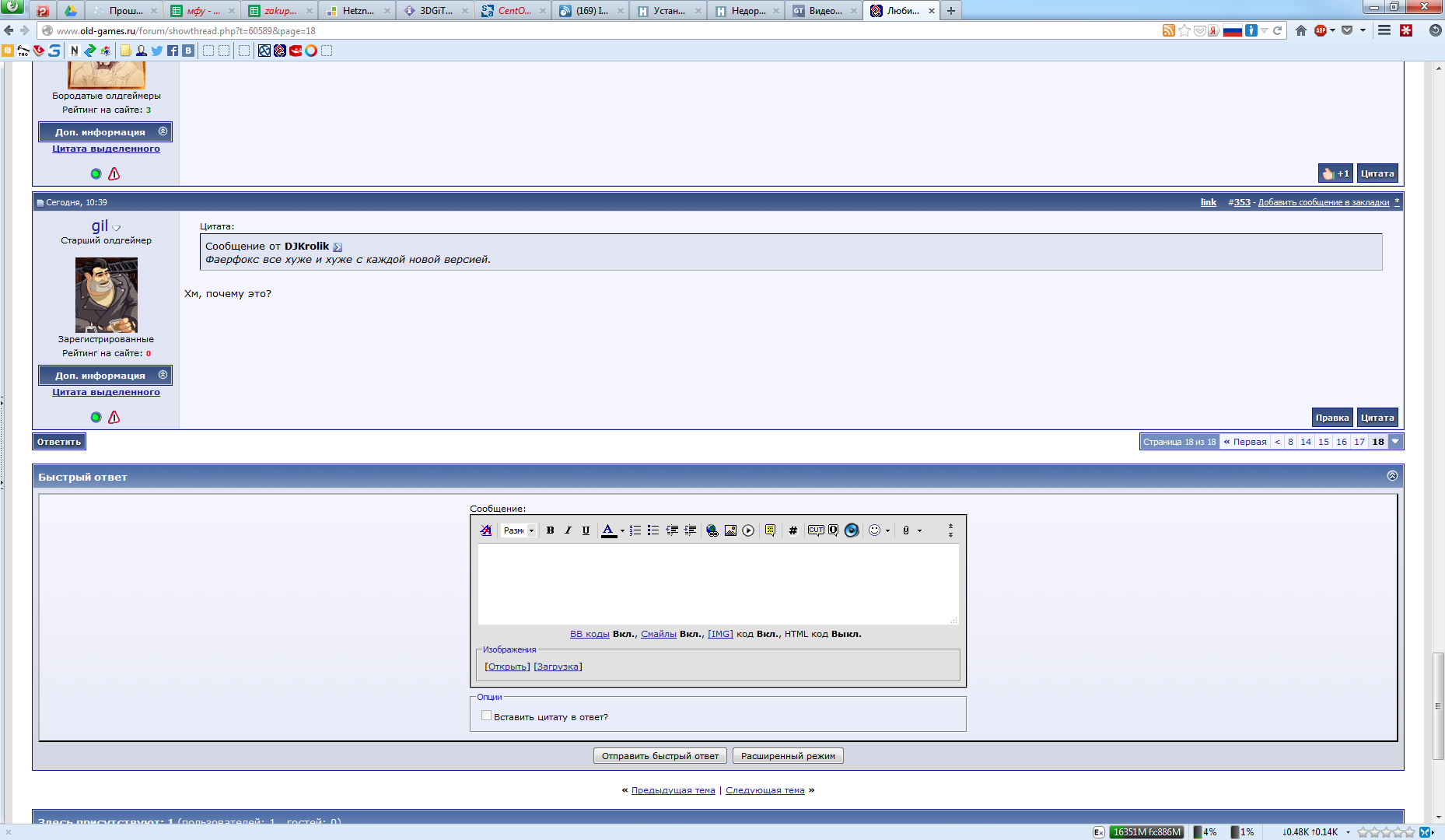Increase indent in the message editor
1445x840 pixels.
click(x=690, y=530)
